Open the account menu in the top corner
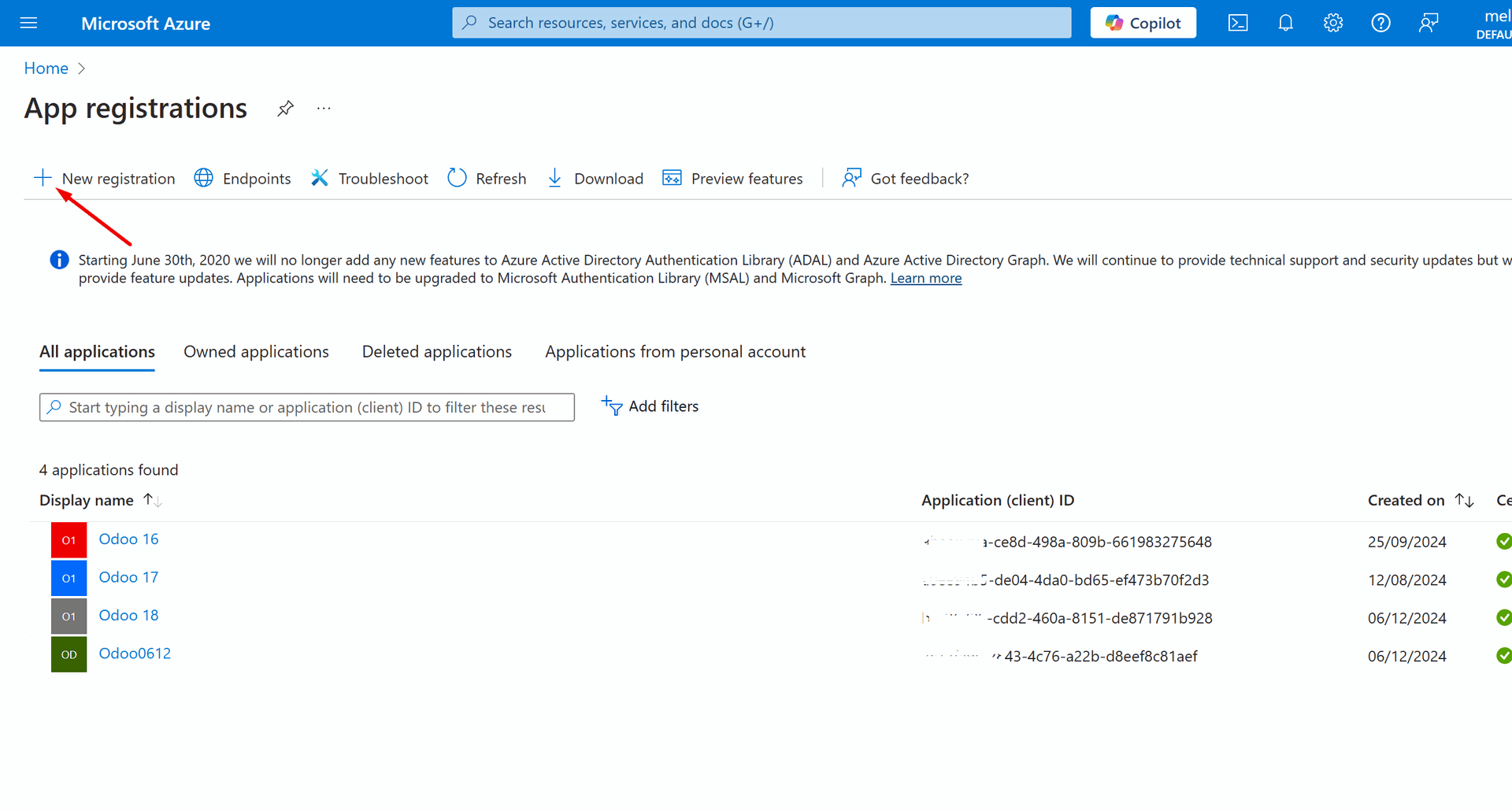The width and height of the screenshot is (1512, 811). [x=1493, y=23]
